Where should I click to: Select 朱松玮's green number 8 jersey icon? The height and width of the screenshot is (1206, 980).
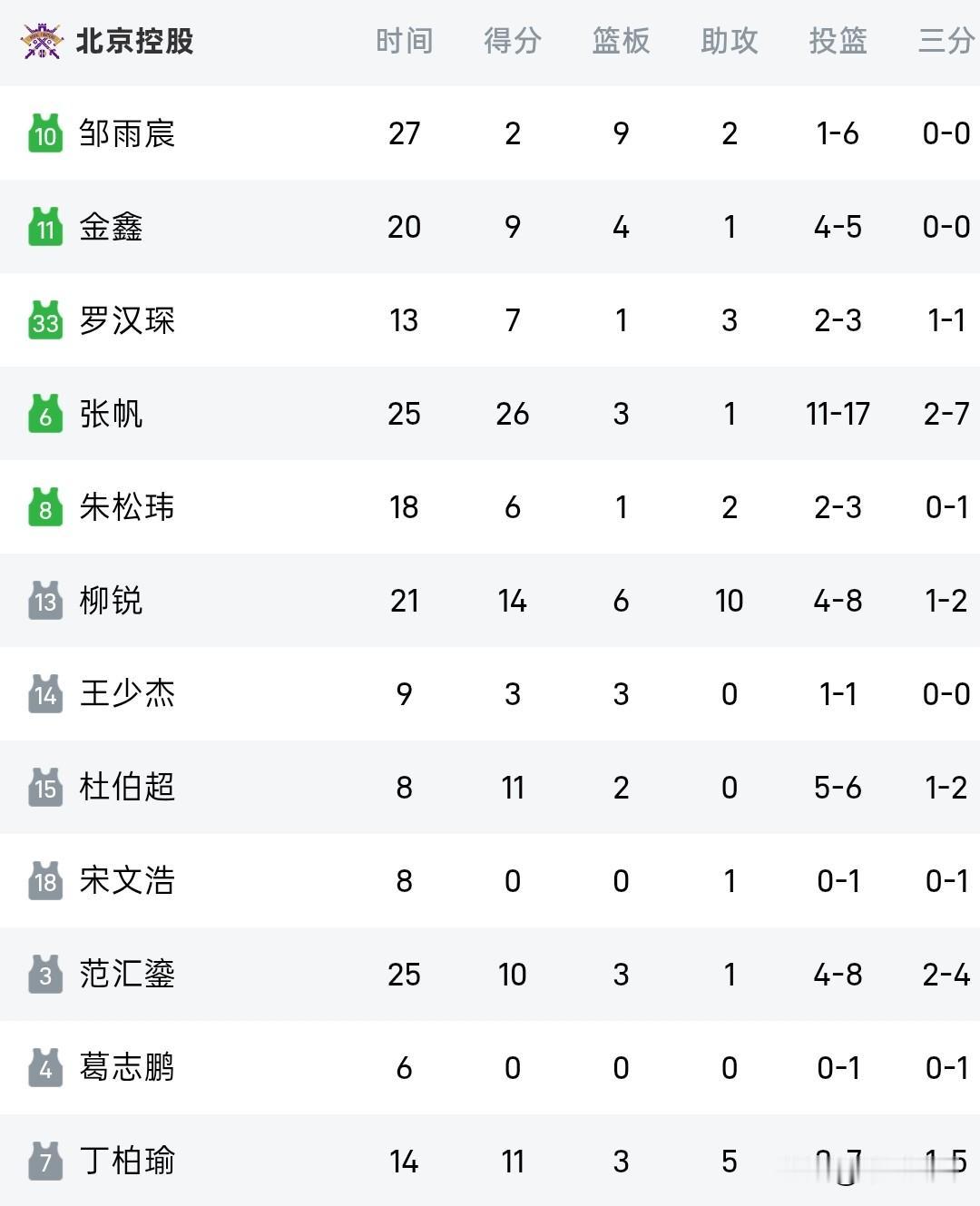tap(45, 507)
